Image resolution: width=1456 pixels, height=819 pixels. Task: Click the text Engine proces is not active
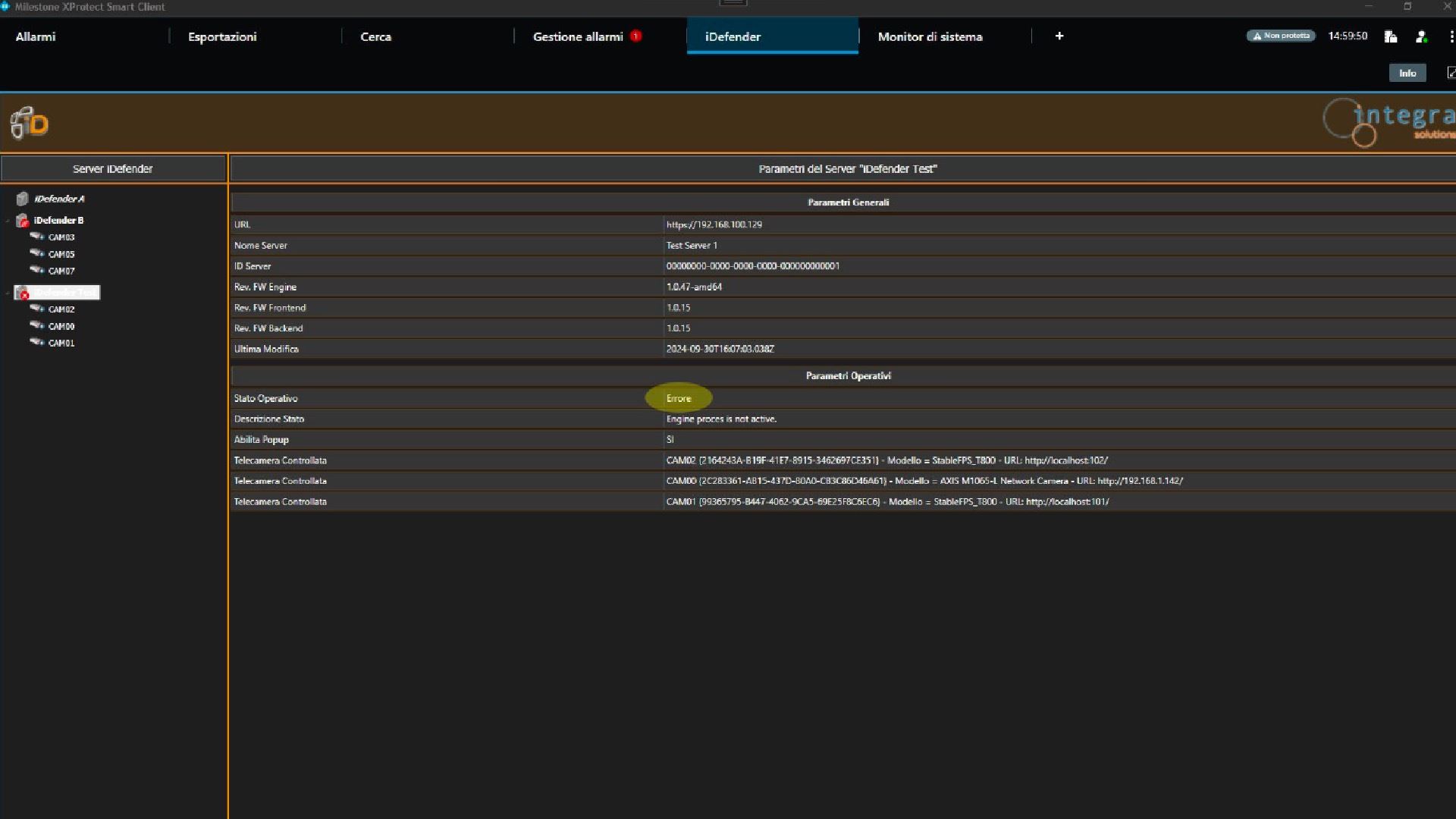721,419
